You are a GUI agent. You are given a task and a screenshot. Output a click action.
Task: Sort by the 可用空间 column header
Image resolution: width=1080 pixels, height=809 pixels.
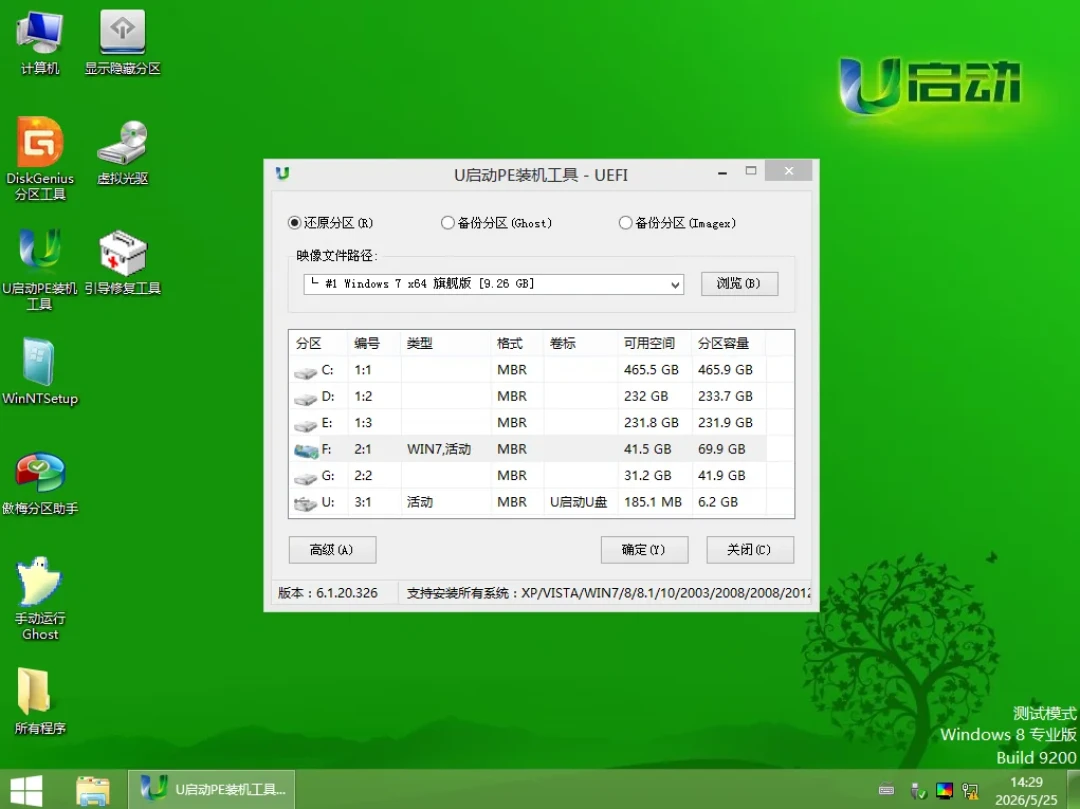[654, 343]
